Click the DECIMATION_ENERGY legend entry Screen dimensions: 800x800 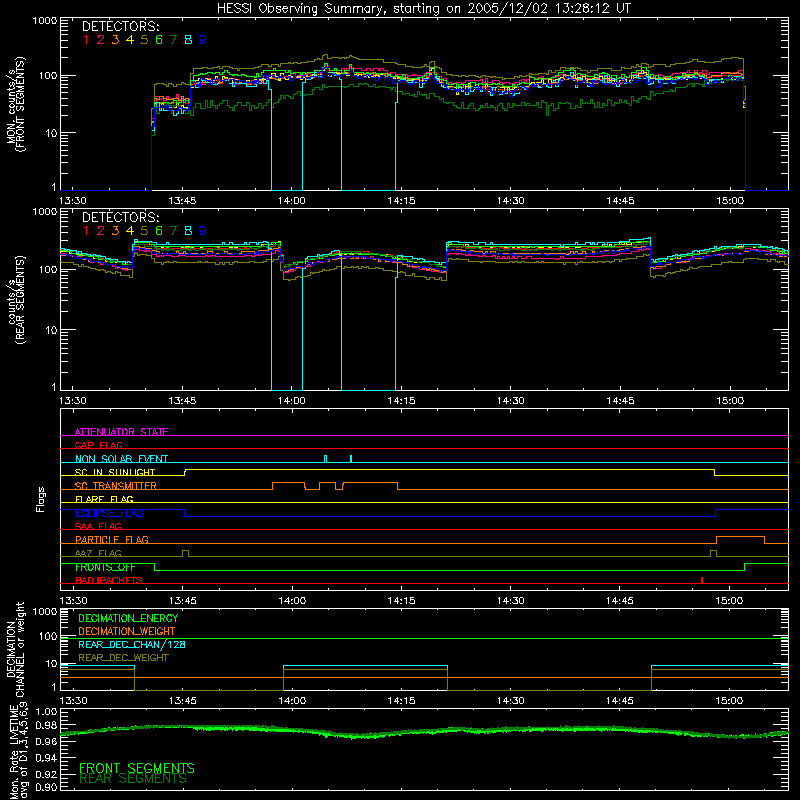tap(128, 618)
